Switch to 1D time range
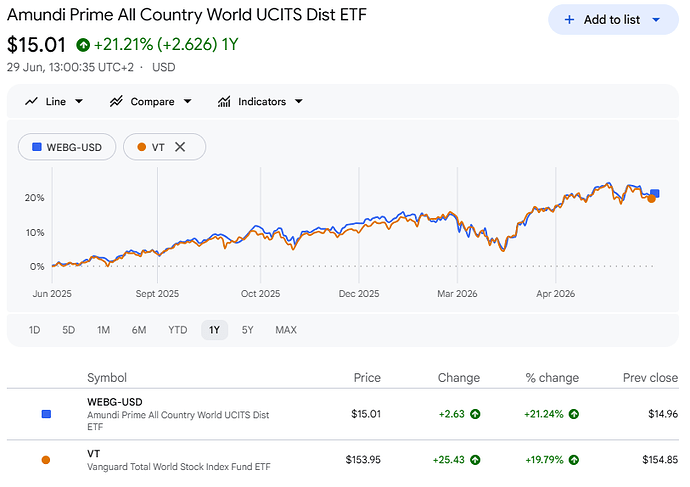Screen dimensions: 690x487 [34, 330]
